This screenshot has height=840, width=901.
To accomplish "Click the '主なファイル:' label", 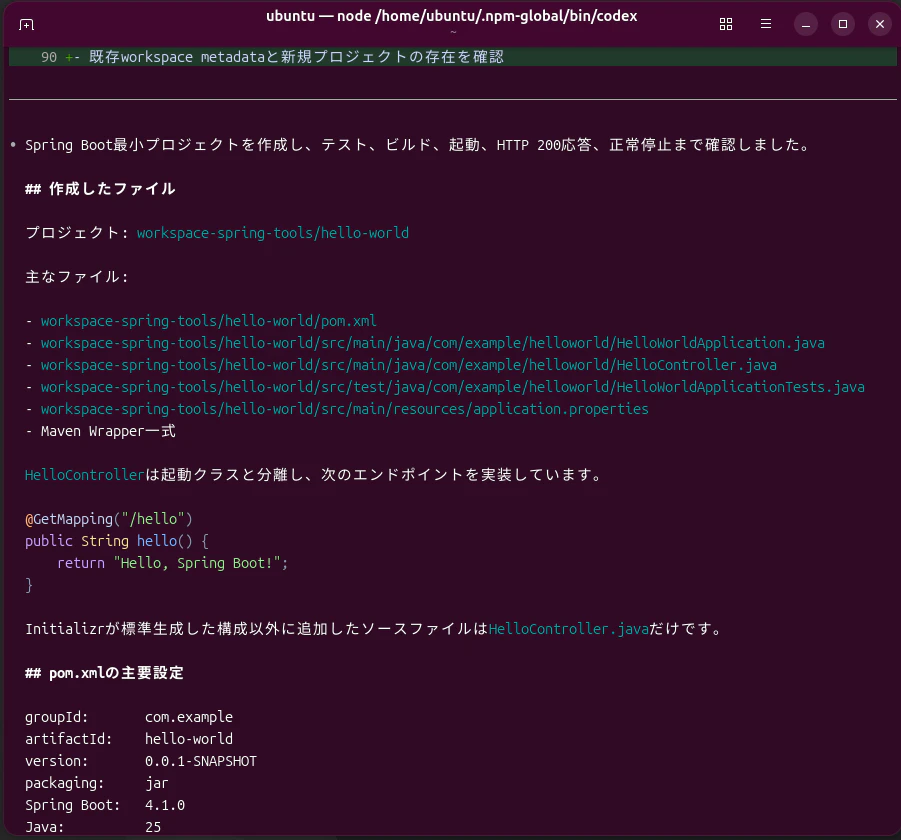I will click(x=76, y=276).
